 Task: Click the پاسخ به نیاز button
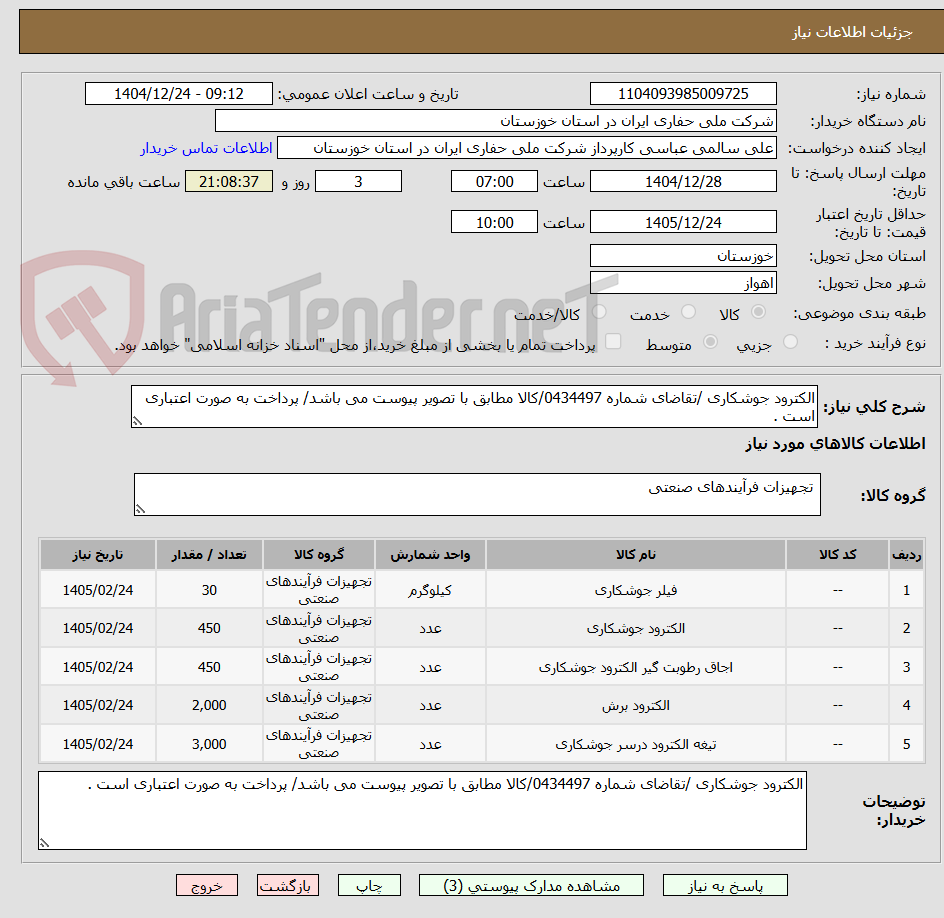[725, 885]
